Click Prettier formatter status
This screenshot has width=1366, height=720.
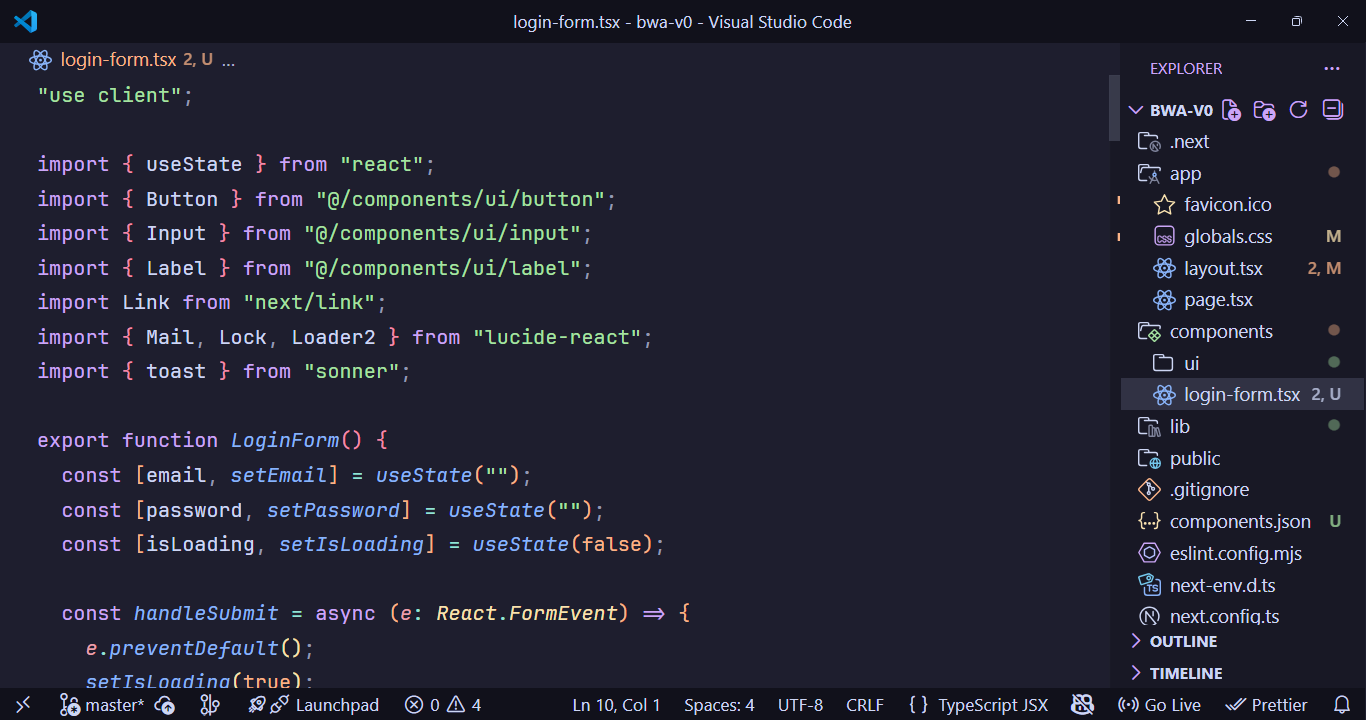tap(1266, 705)
